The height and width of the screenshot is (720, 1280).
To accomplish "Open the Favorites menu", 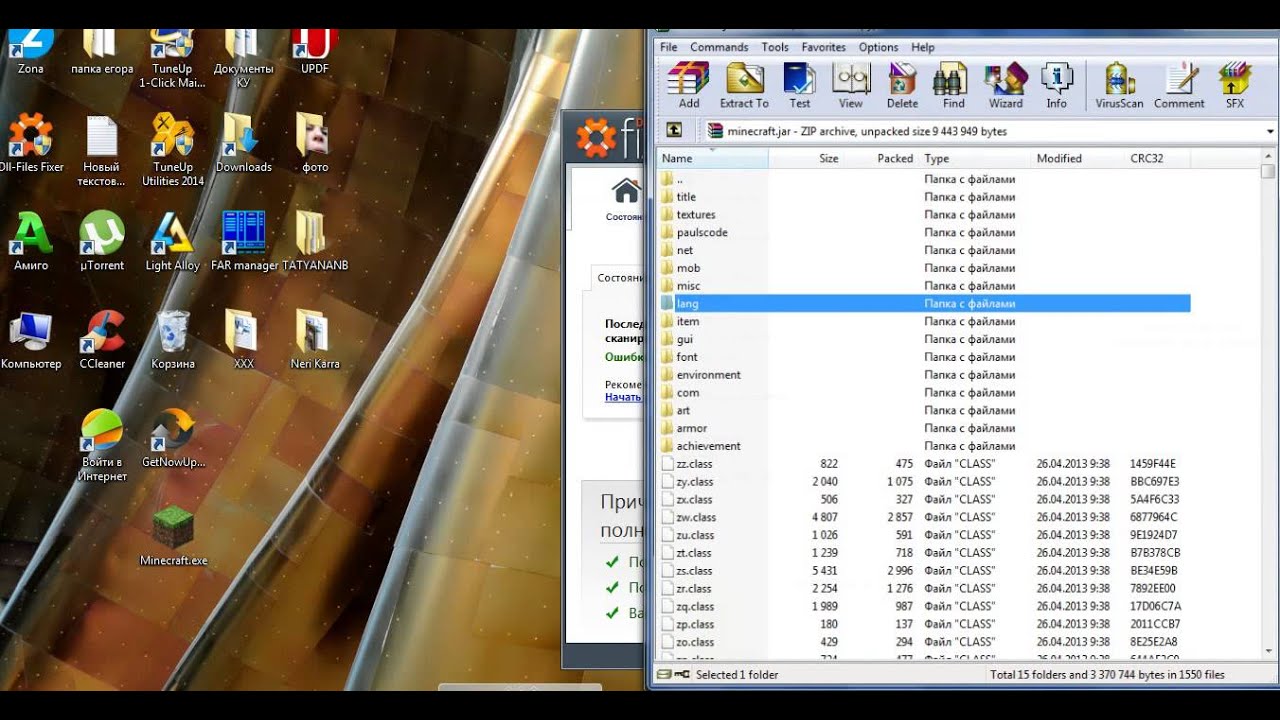I will [823, 47].
